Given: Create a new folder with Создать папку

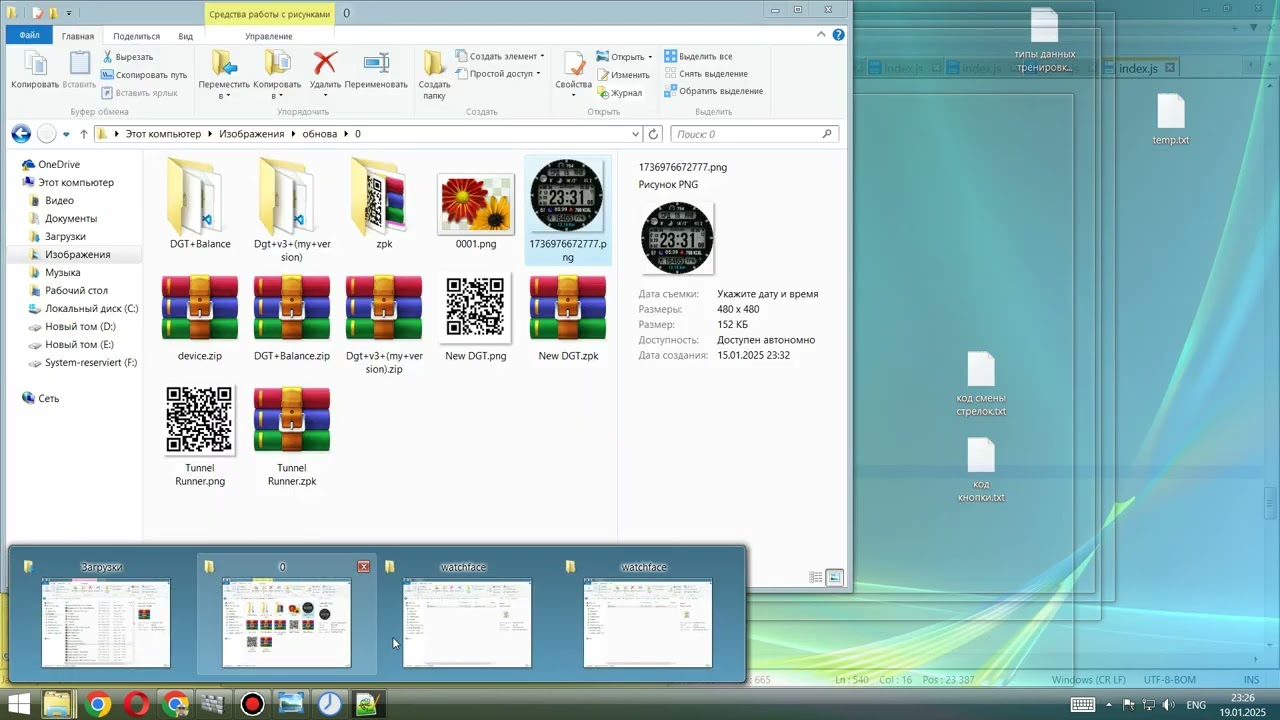Looking at the screenshot, I should (x=434, y=75).
